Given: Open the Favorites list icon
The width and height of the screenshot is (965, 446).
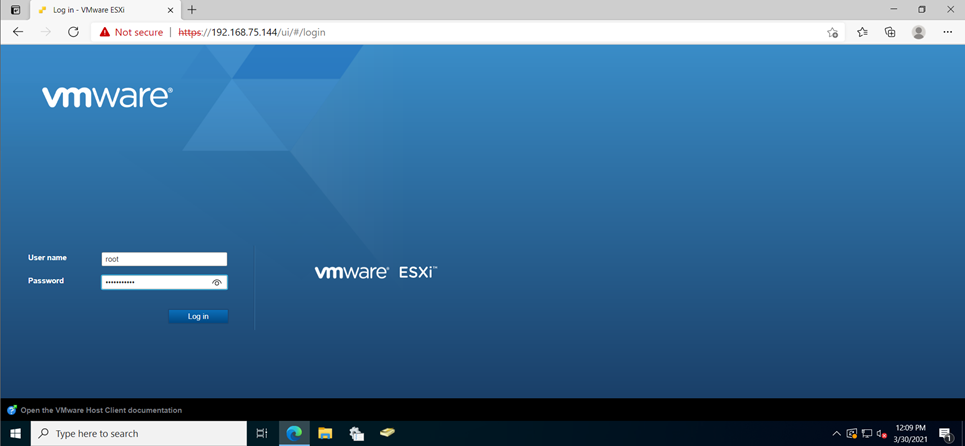Looking at the screenshot, I should coord(862,32).
